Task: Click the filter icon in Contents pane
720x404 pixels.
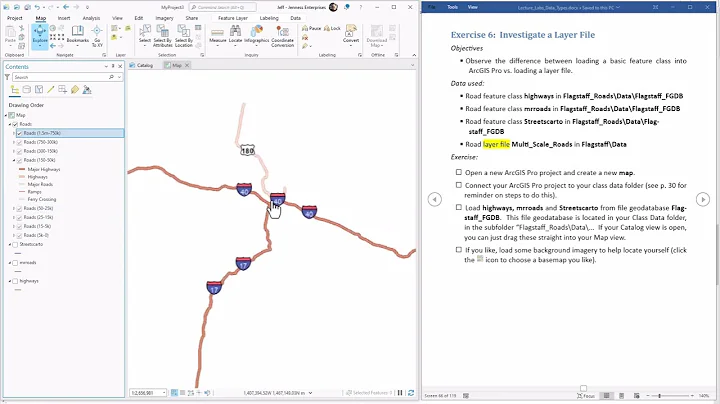Action: pyautogui.click(x=7, y=77)
